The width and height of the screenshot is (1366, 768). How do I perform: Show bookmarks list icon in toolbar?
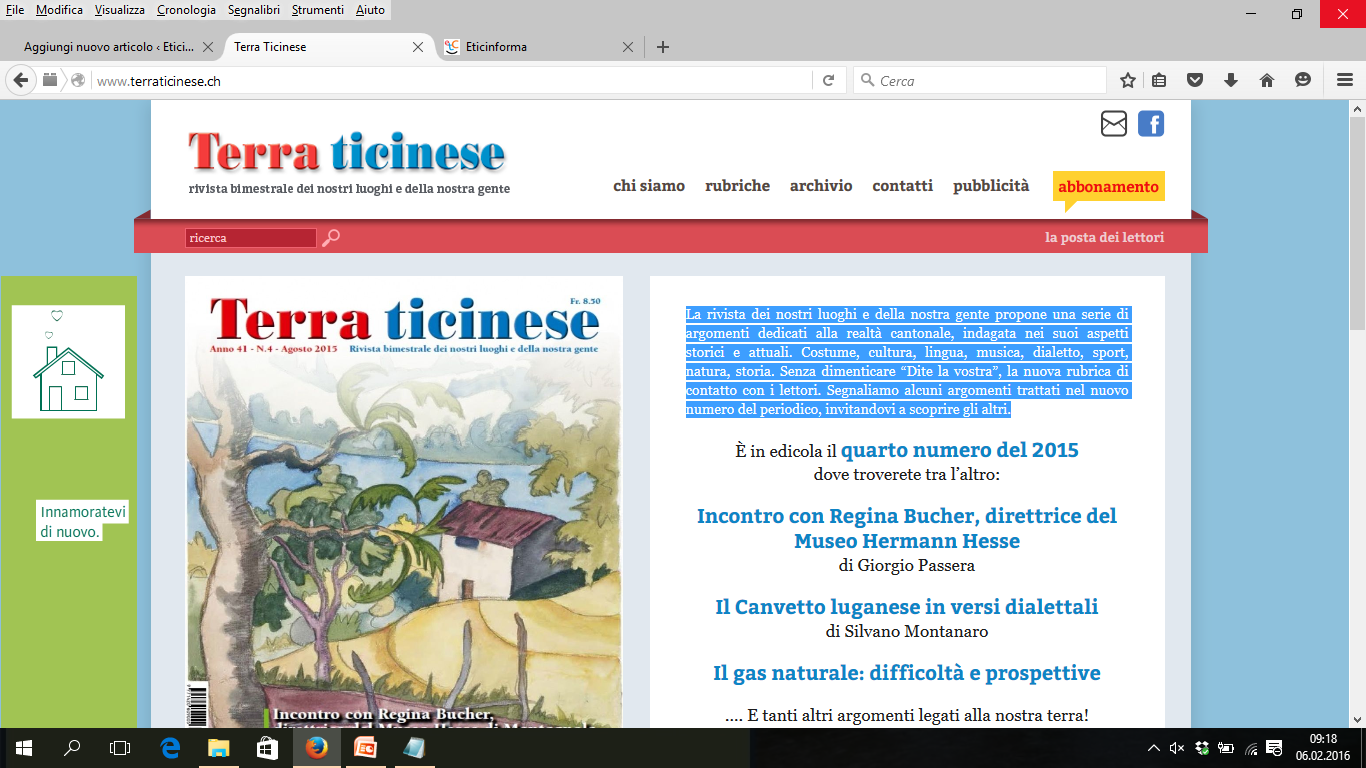coord(1159,81)
